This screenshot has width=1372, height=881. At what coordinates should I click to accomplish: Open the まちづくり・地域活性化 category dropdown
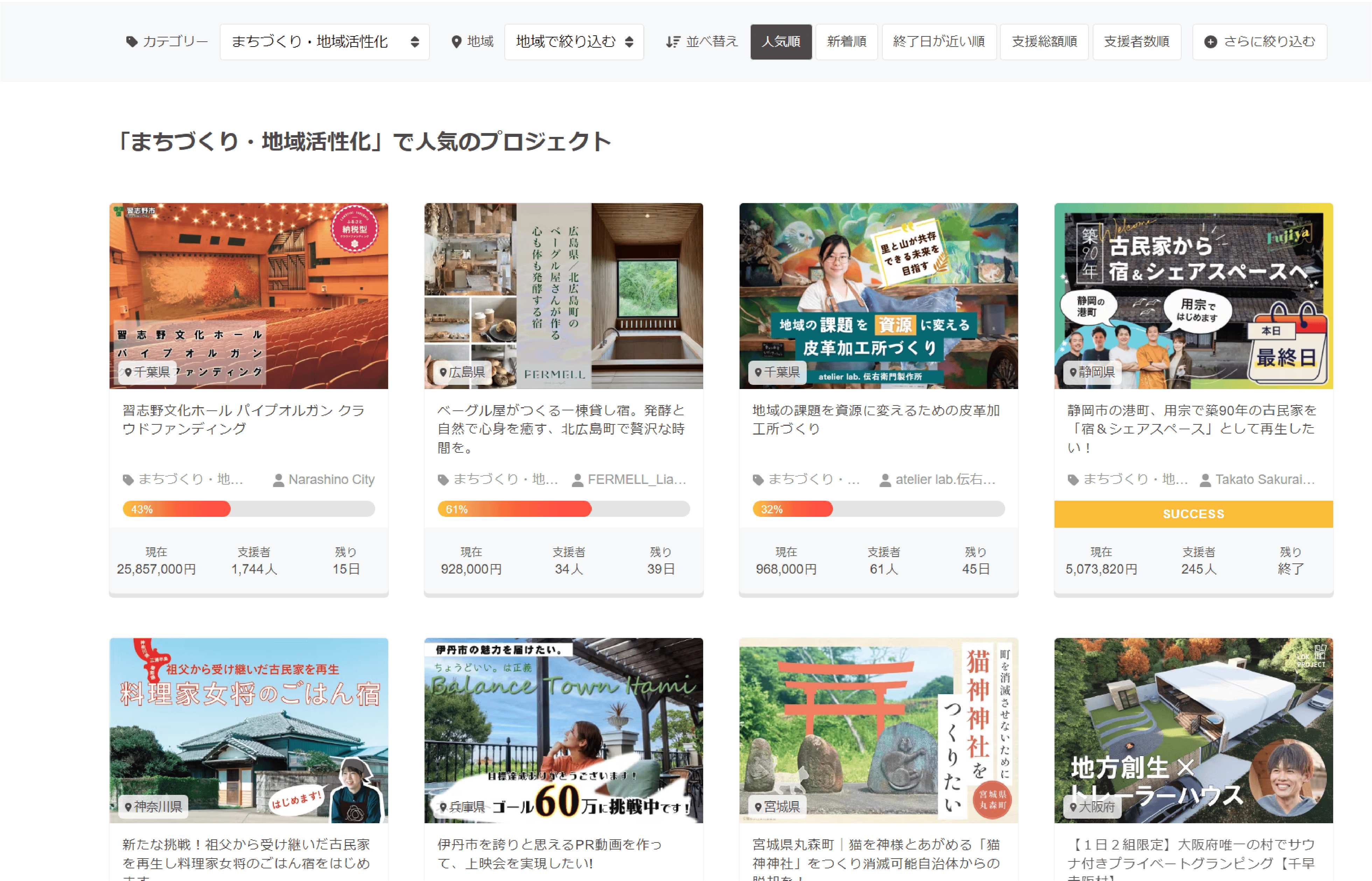324,42
